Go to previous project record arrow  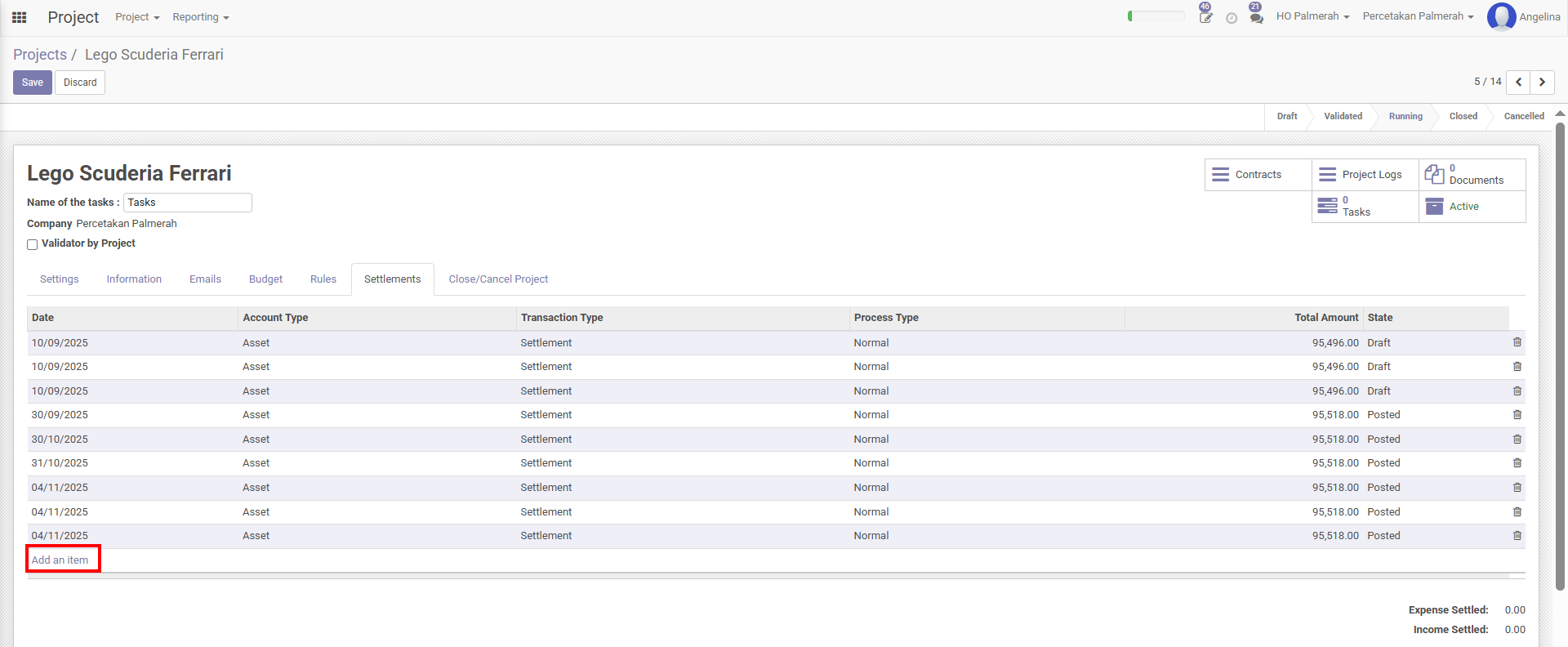1518,83
